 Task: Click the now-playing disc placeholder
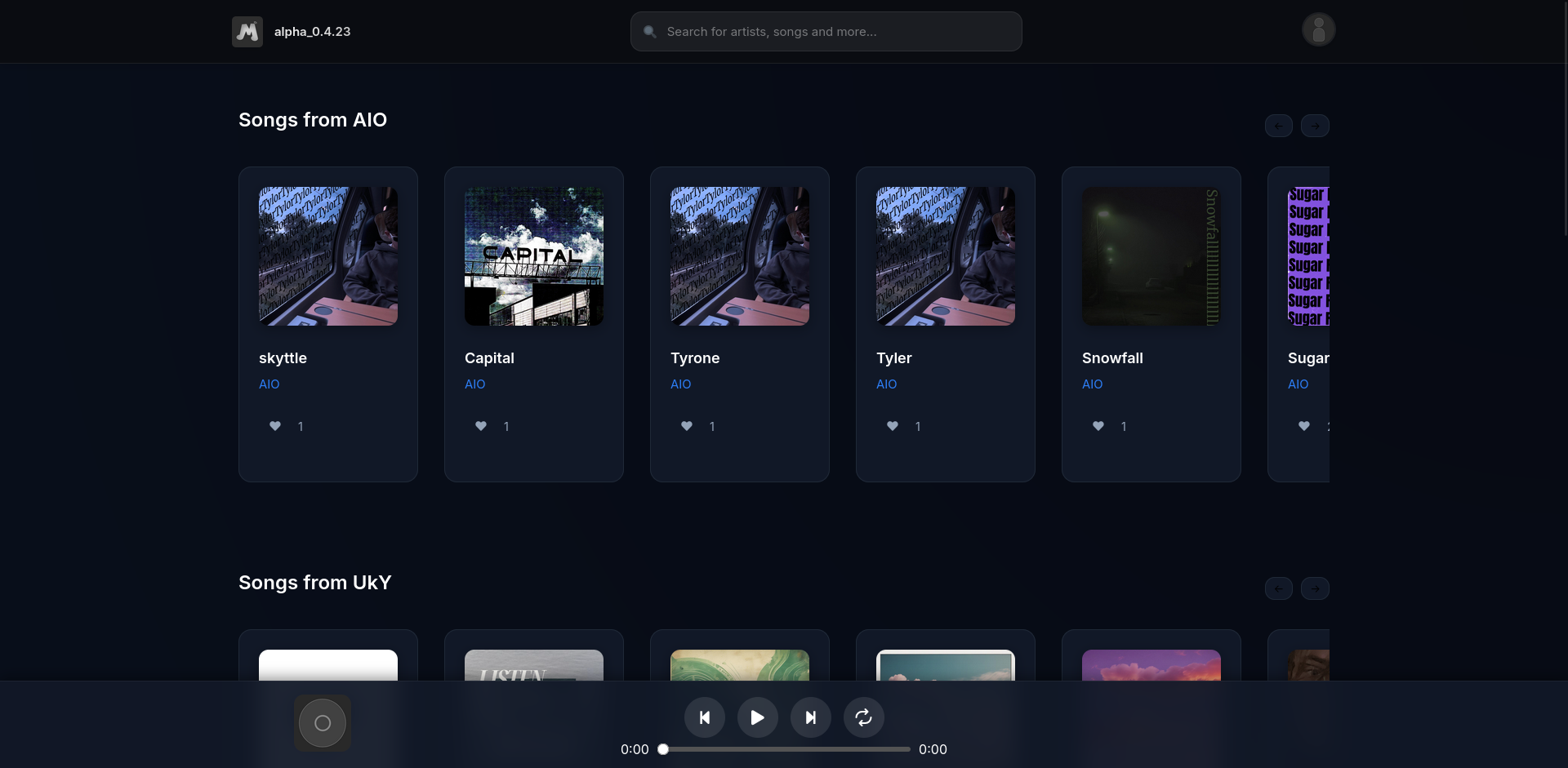tap(323, 723)
